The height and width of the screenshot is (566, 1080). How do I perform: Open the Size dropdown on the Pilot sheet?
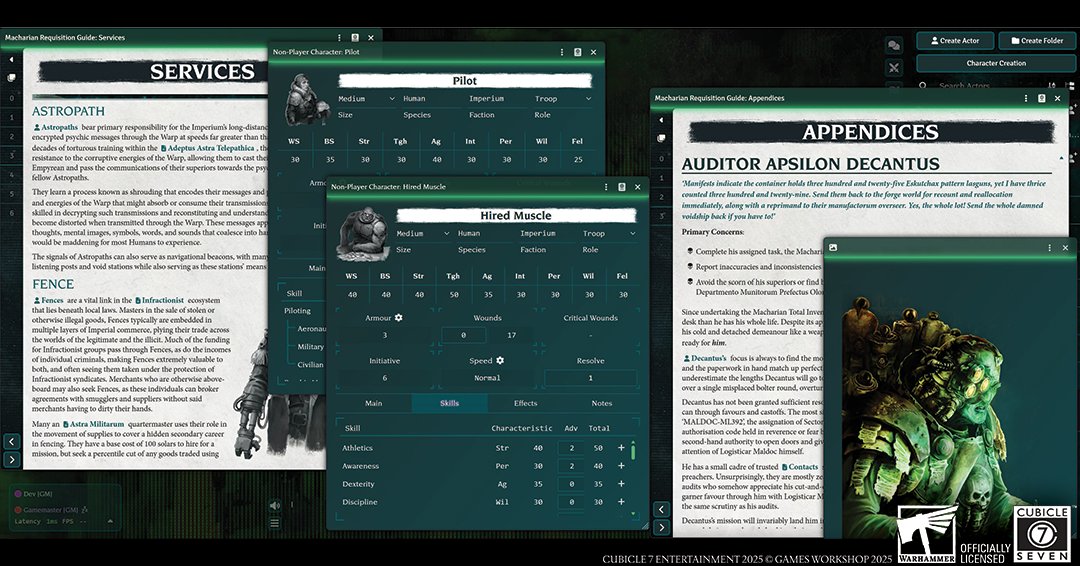[366, 99]
